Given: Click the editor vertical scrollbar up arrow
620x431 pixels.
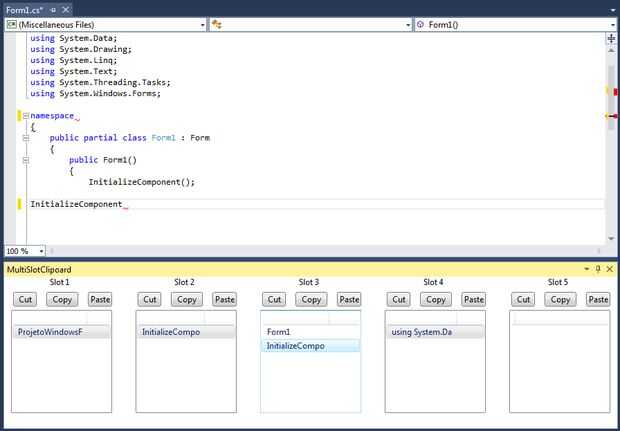Looking at the screenshot, I should pyautogui.click(x=611, y=51).
